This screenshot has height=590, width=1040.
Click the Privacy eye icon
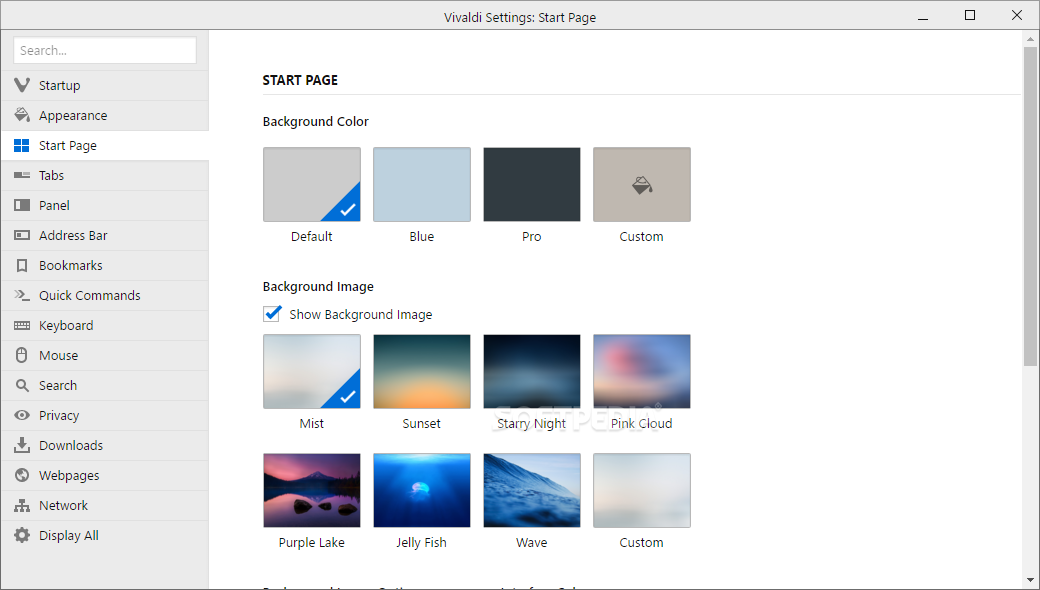pos(22,415)
